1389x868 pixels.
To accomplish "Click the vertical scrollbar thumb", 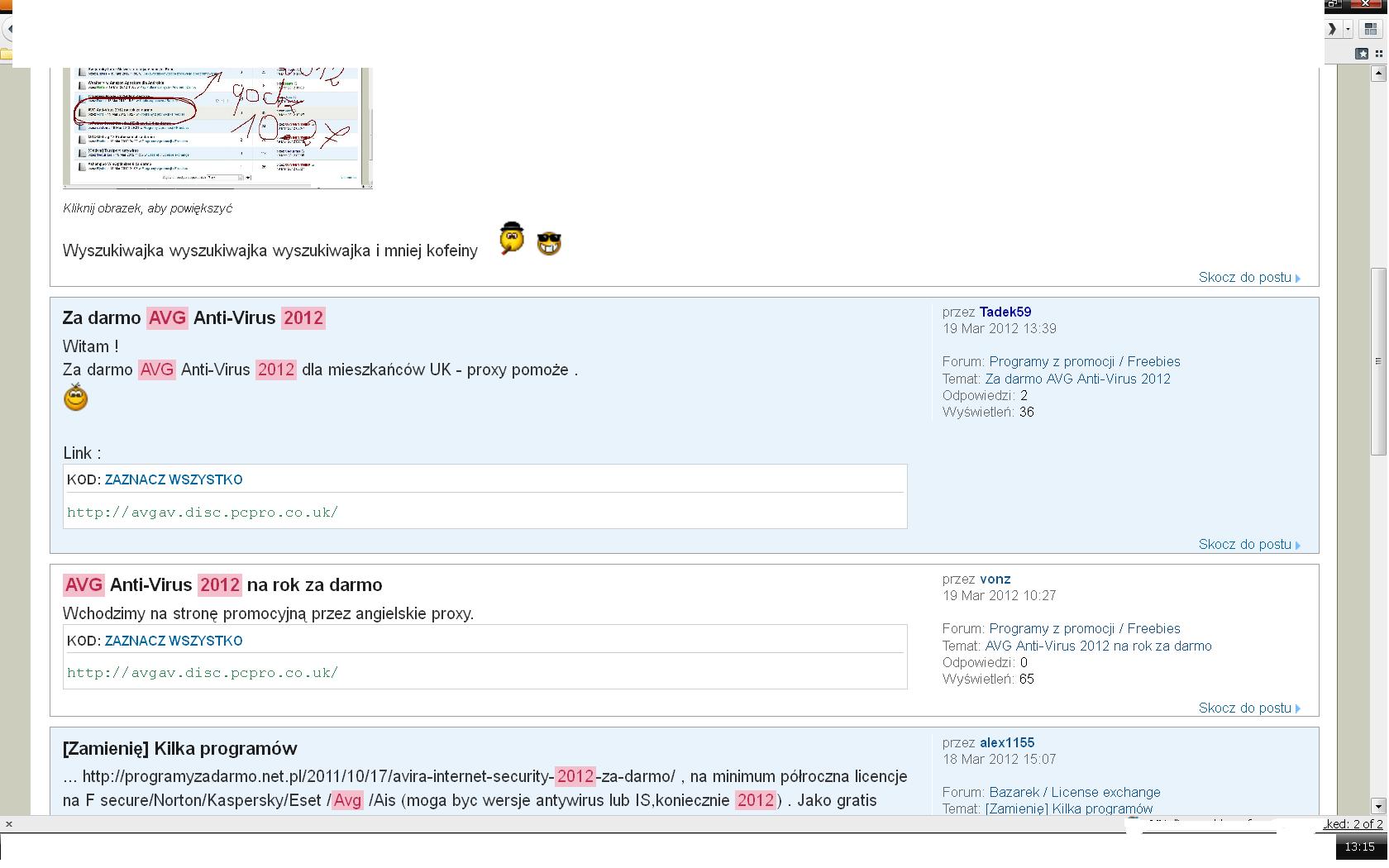I will [1378, 361].
